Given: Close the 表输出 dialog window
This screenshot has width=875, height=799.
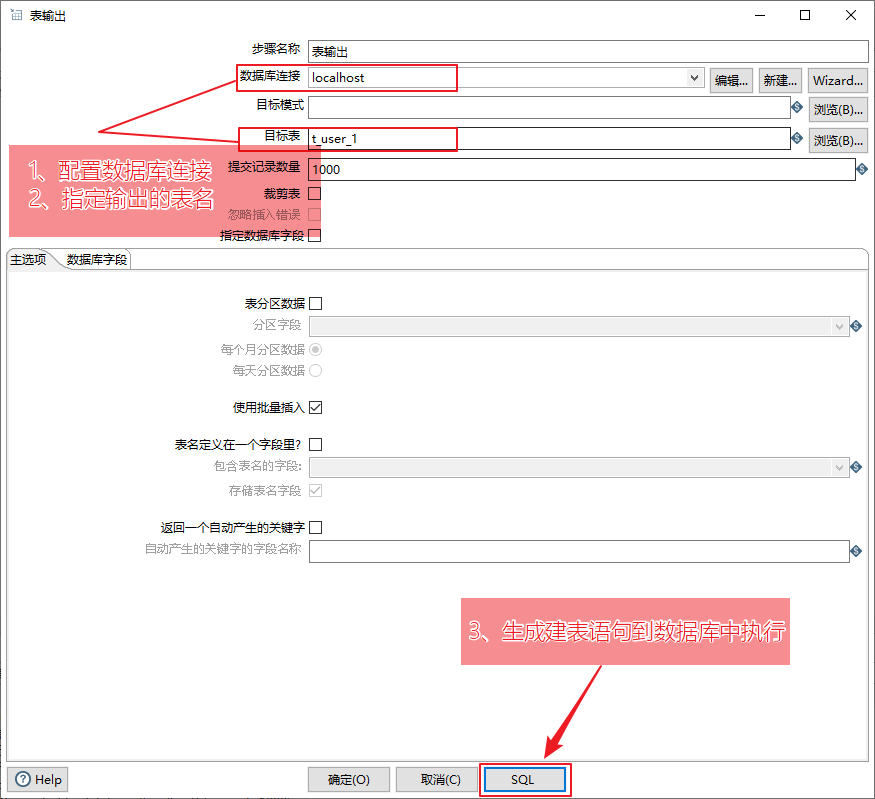Looking at the screenshot, I should pos(851,15).
